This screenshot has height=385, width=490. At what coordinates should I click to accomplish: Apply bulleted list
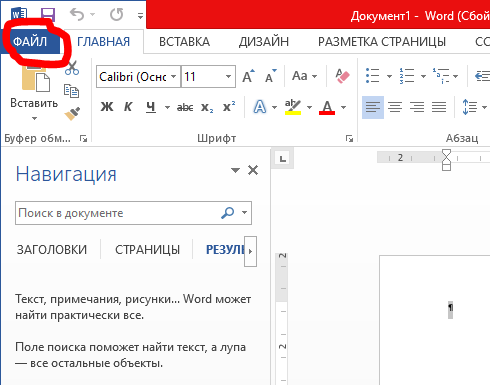pos(373,76)
